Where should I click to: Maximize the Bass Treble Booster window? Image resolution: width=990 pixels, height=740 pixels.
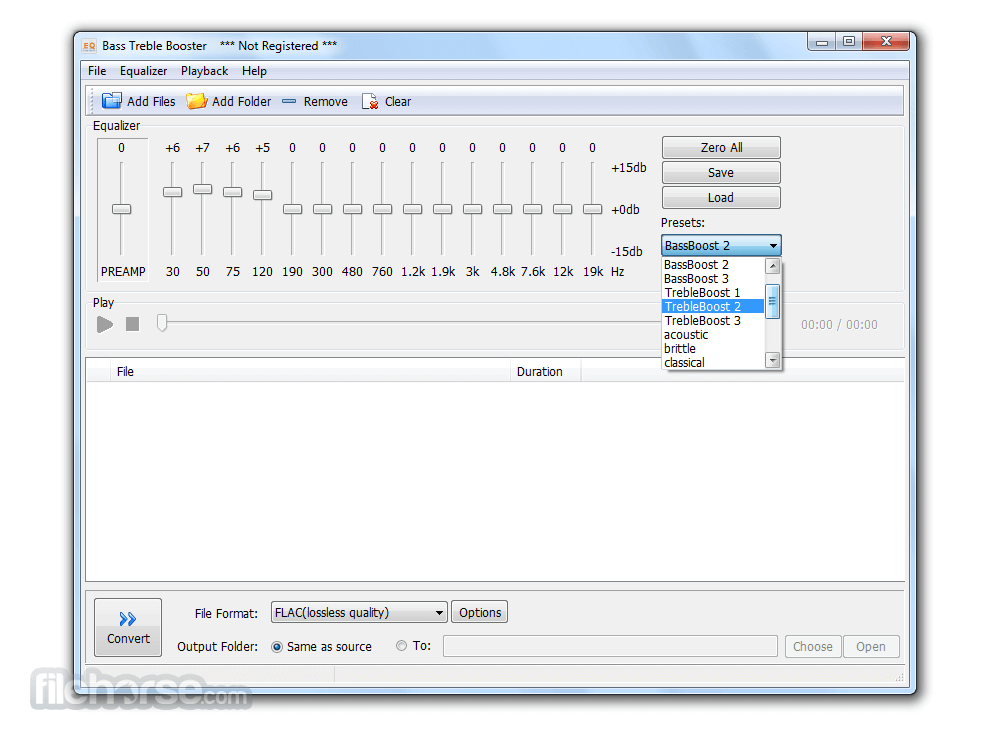click(x=849, y=42)
